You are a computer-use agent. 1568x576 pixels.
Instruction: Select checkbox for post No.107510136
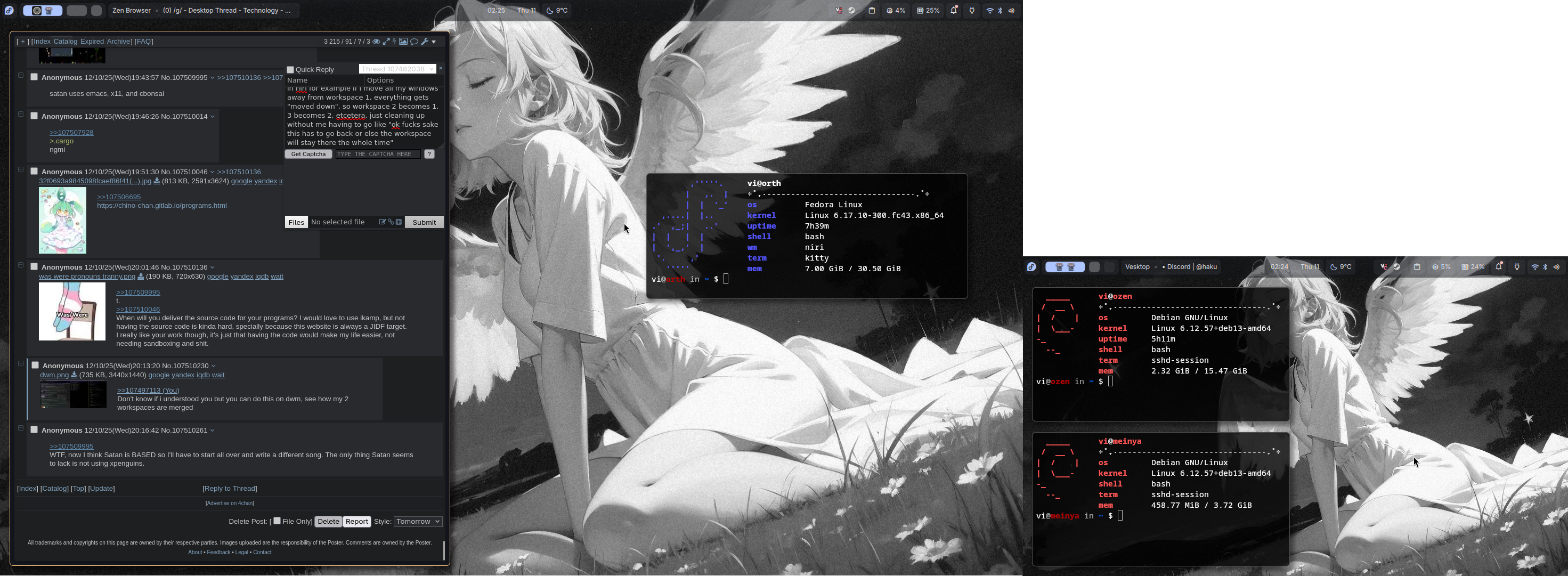(35, 267)
